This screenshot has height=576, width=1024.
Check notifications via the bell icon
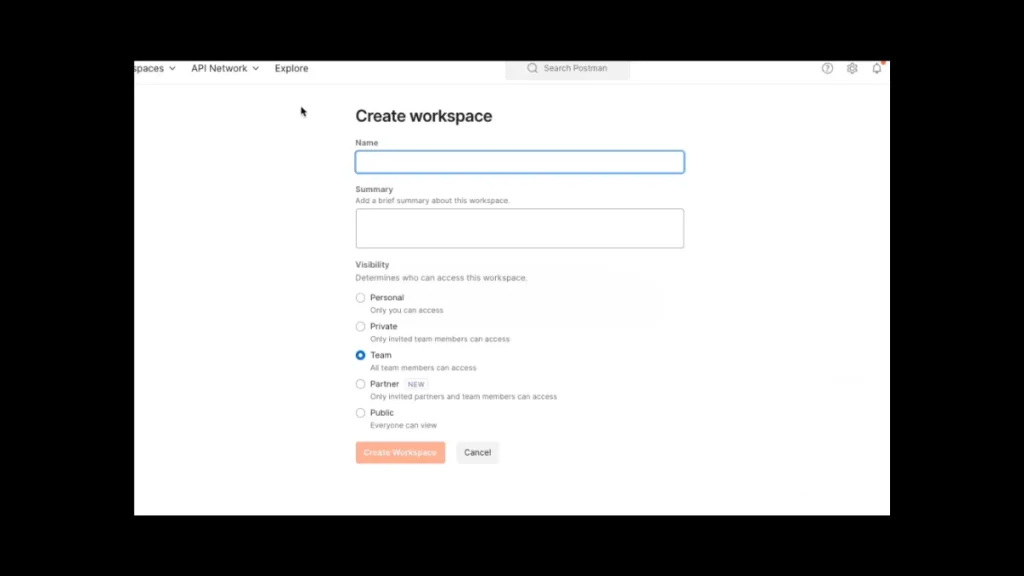(x=876, y=68)
